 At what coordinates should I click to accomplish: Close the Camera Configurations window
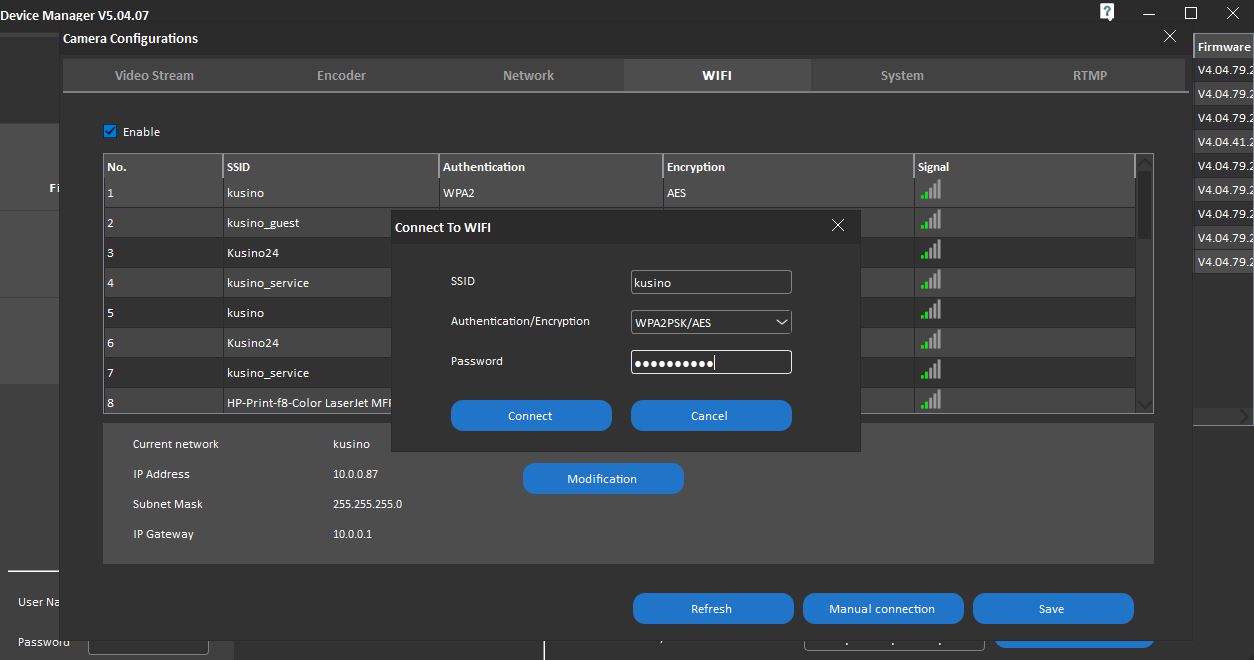tap(1170, 36)
